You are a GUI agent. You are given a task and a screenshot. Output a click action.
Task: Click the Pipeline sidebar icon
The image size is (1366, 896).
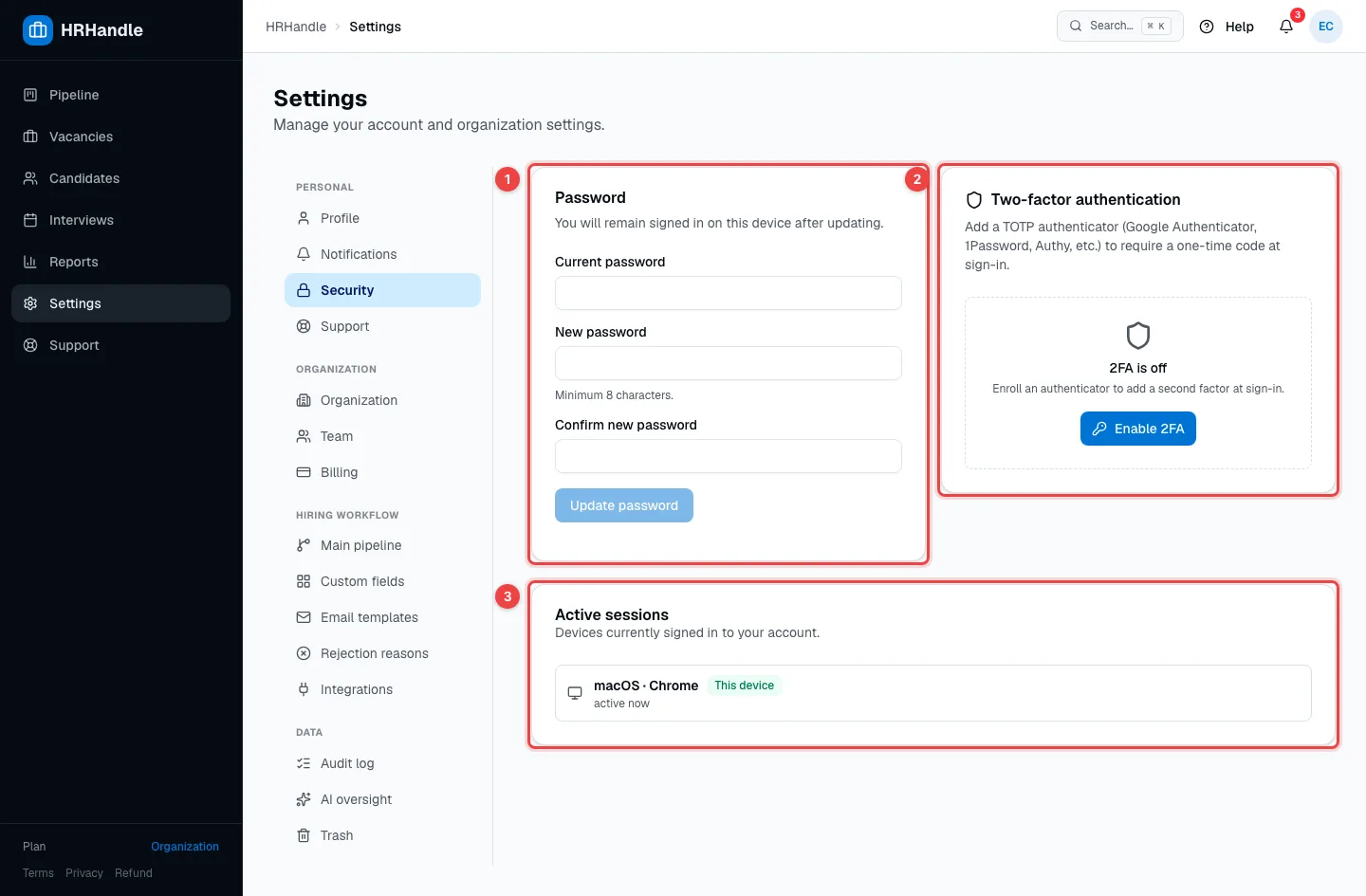(x=30, y=95)
